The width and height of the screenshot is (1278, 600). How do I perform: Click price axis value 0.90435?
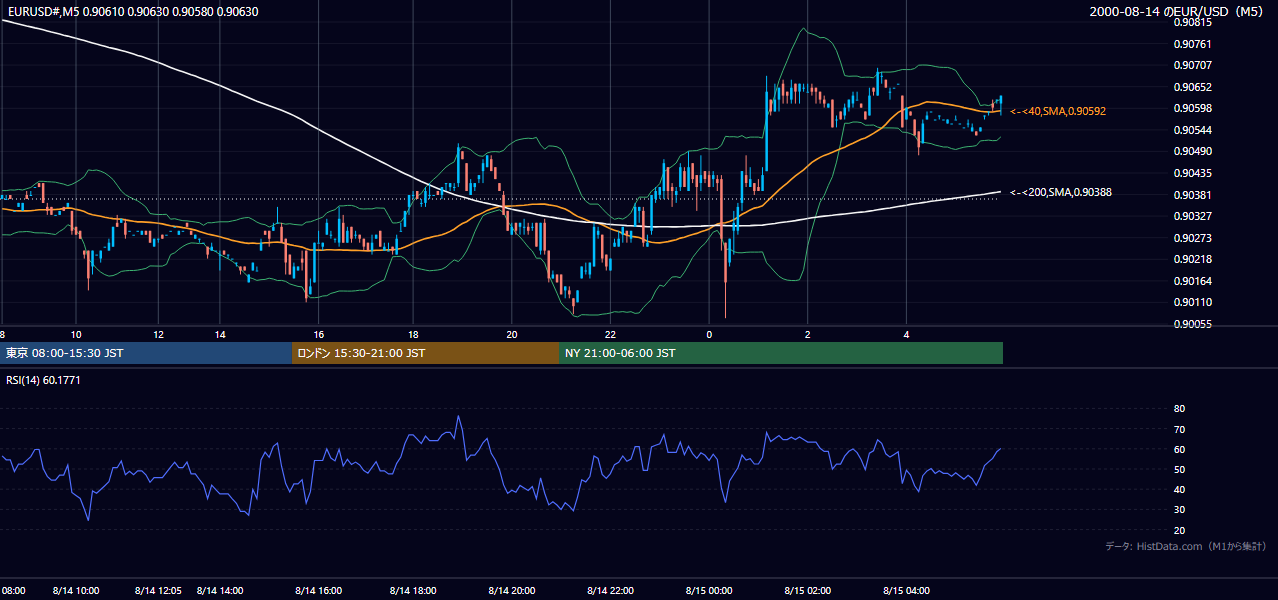coord(1192,173)
